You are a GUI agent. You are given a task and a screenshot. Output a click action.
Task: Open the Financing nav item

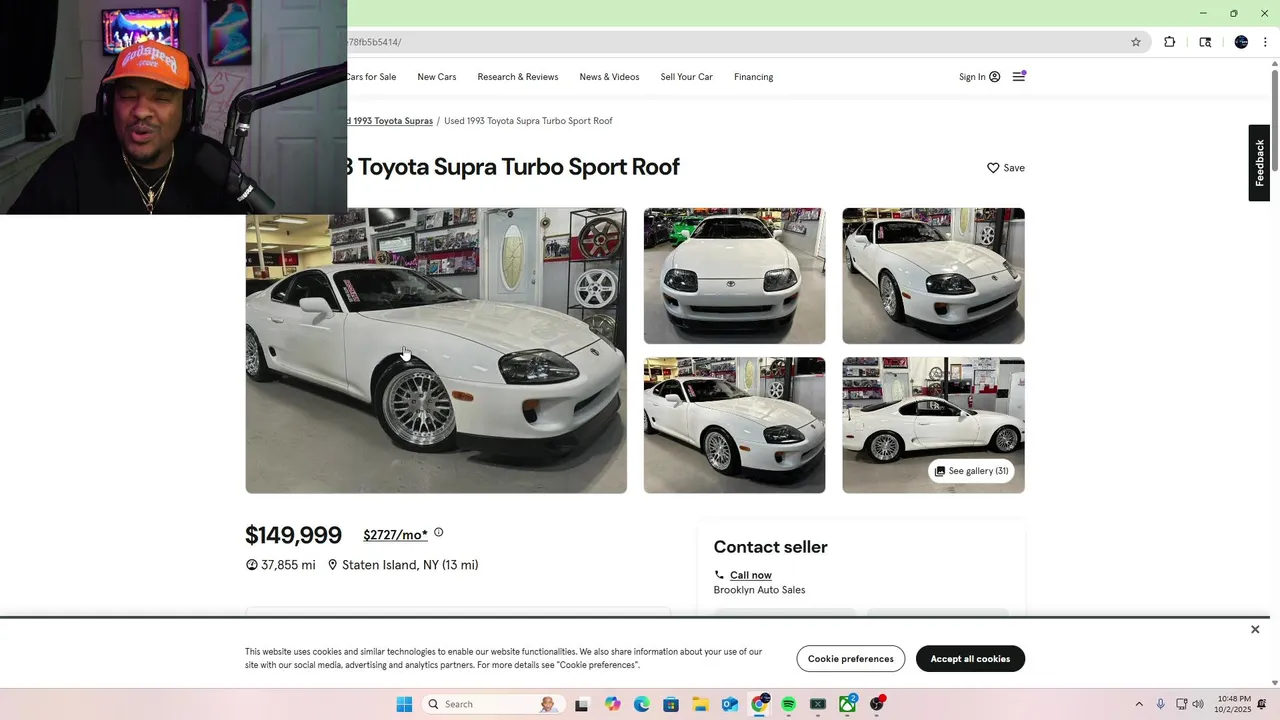(x=753, y=77)
